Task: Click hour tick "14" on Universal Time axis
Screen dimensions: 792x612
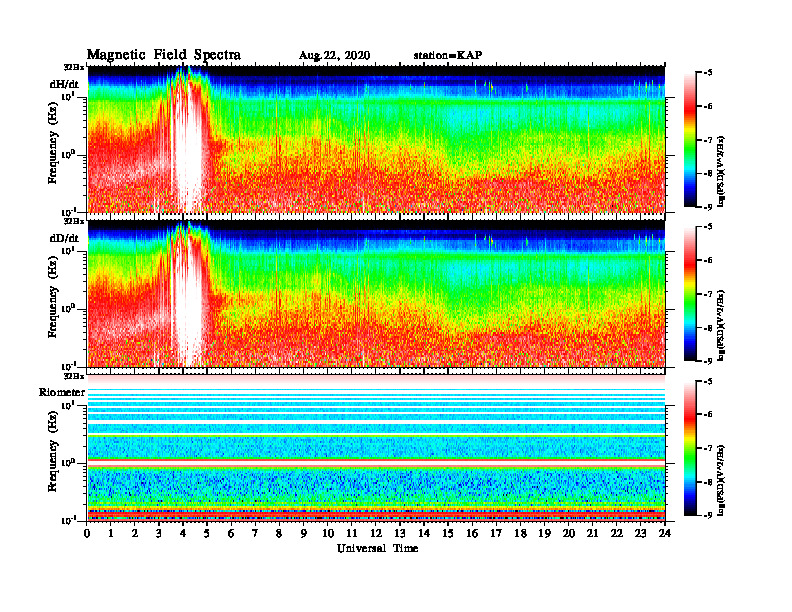Action: click(424, 534)
